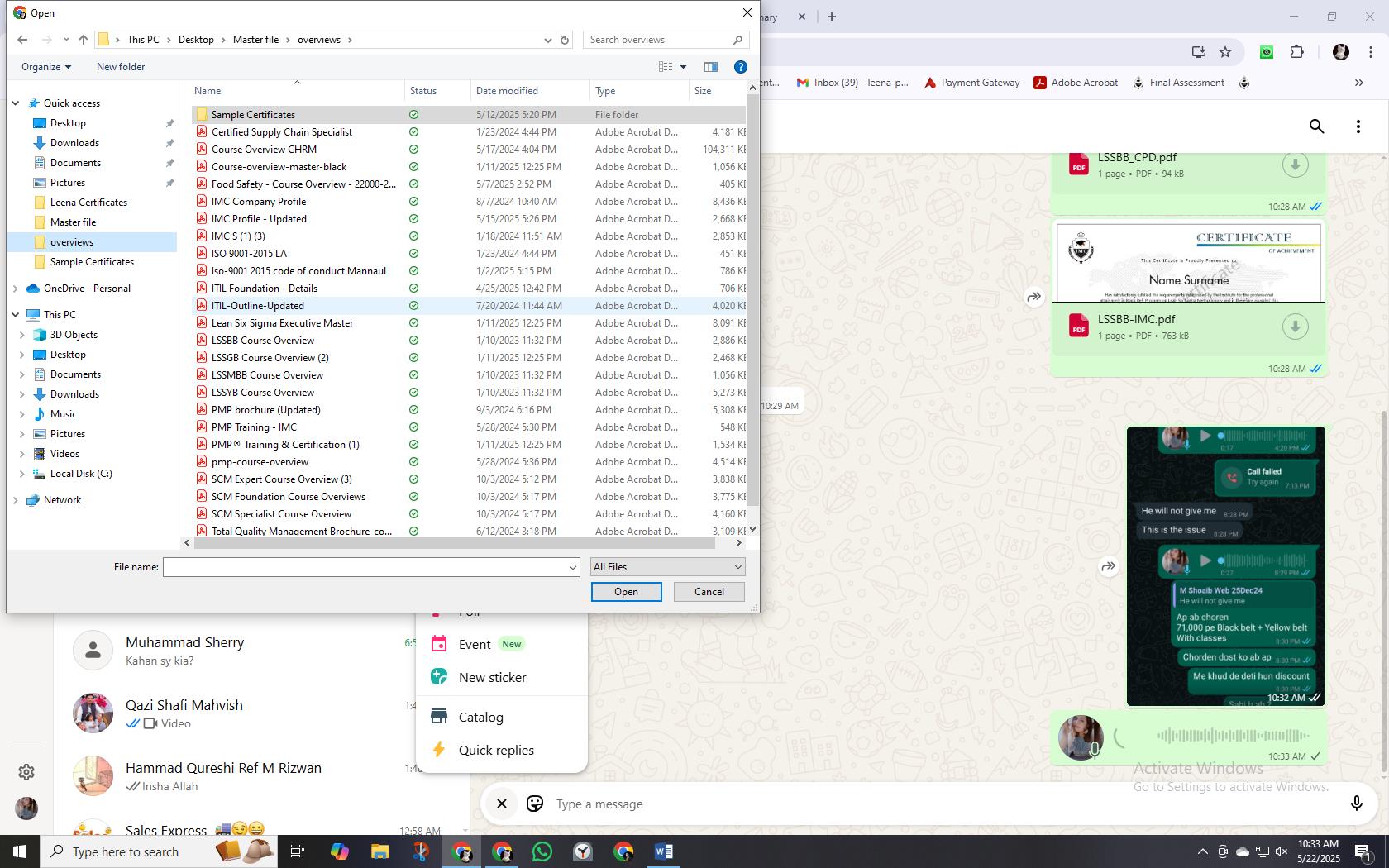
Task: Choose Quick replies in attachment menu
Action: [x=502, y=750]
